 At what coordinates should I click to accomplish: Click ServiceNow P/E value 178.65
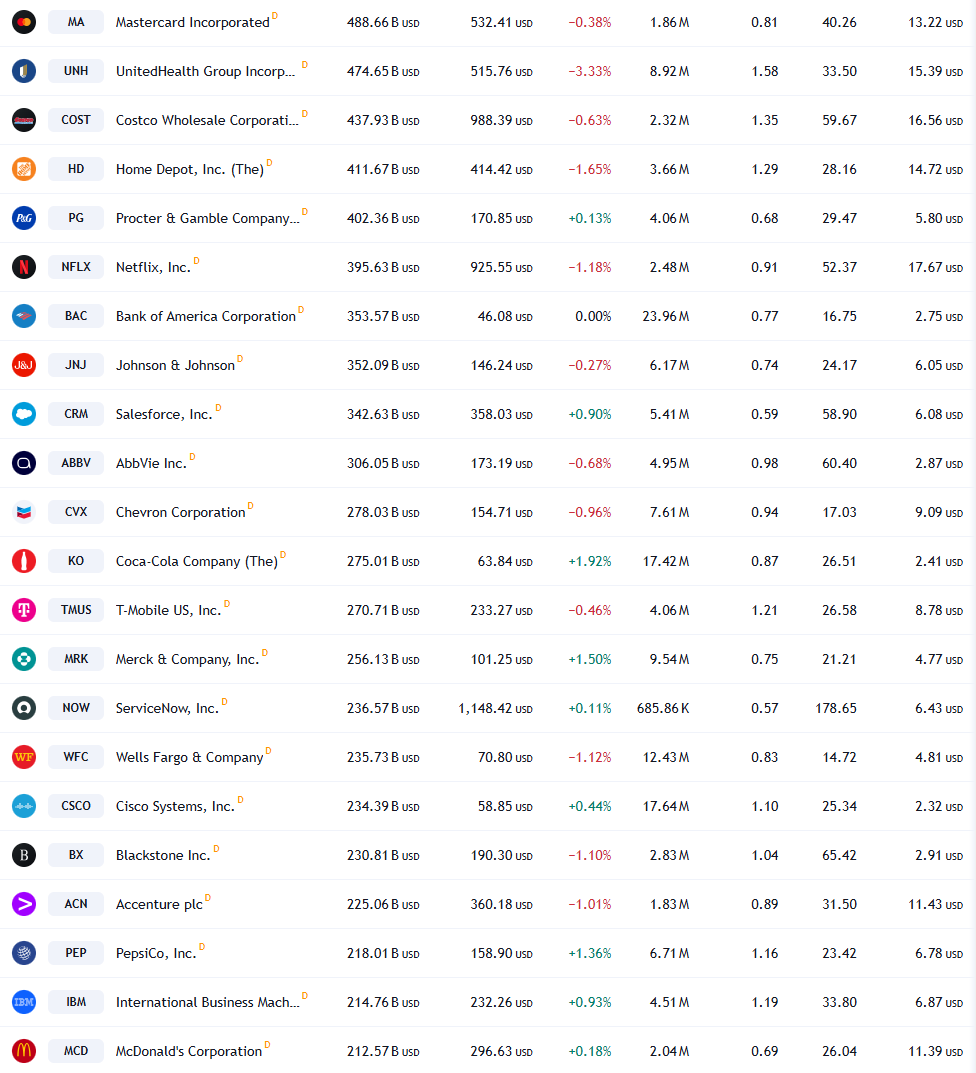836,708
